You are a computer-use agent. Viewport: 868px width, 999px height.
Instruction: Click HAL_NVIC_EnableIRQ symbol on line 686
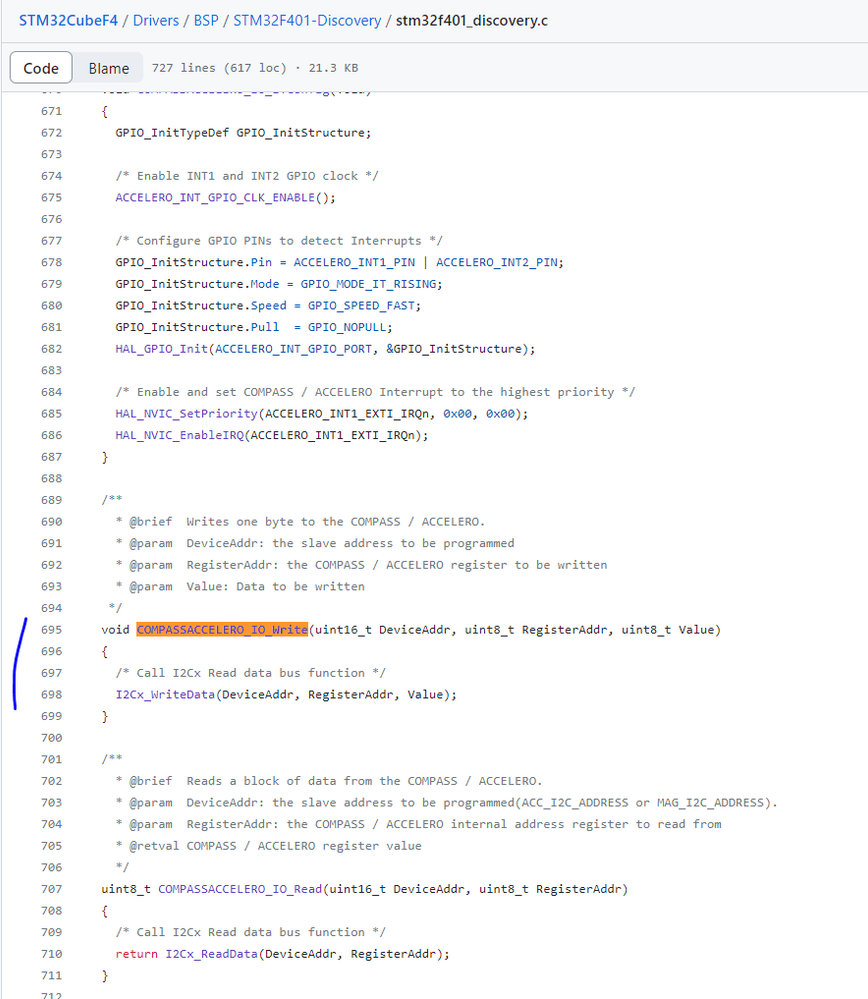coord(180,435)
